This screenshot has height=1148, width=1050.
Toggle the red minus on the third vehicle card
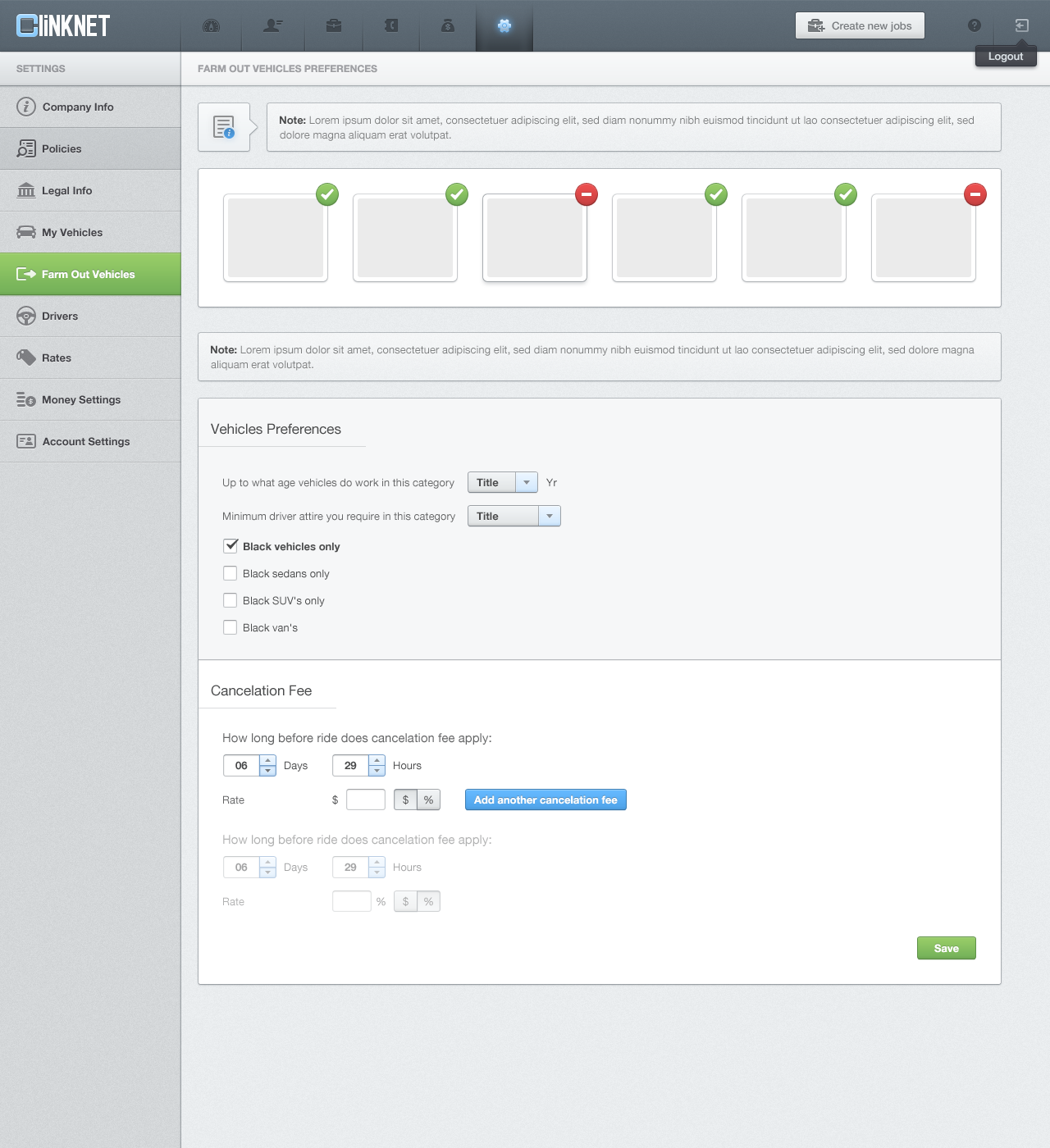pos(587,194)
